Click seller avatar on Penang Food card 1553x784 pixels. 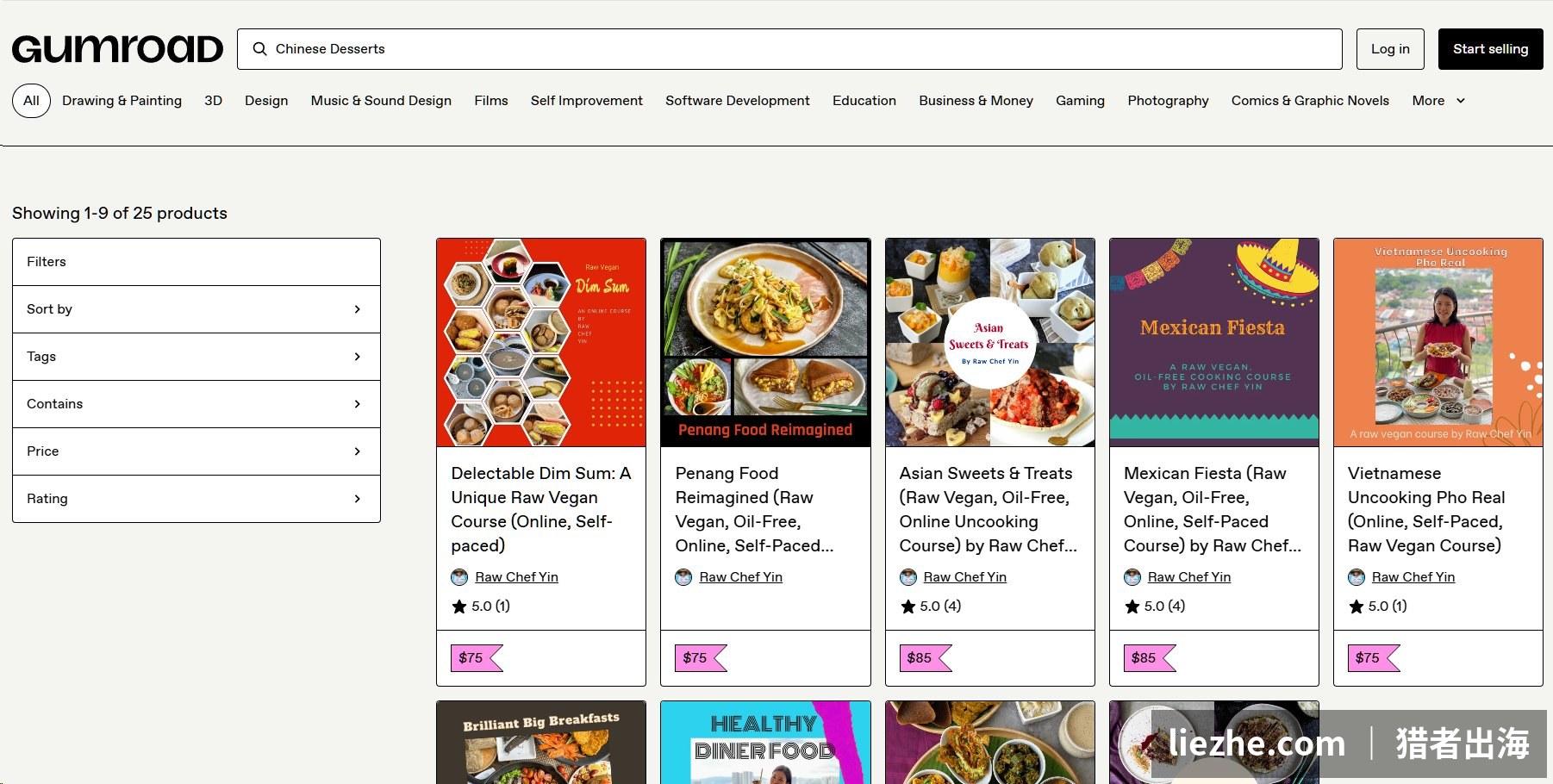(x=683, y=577)
